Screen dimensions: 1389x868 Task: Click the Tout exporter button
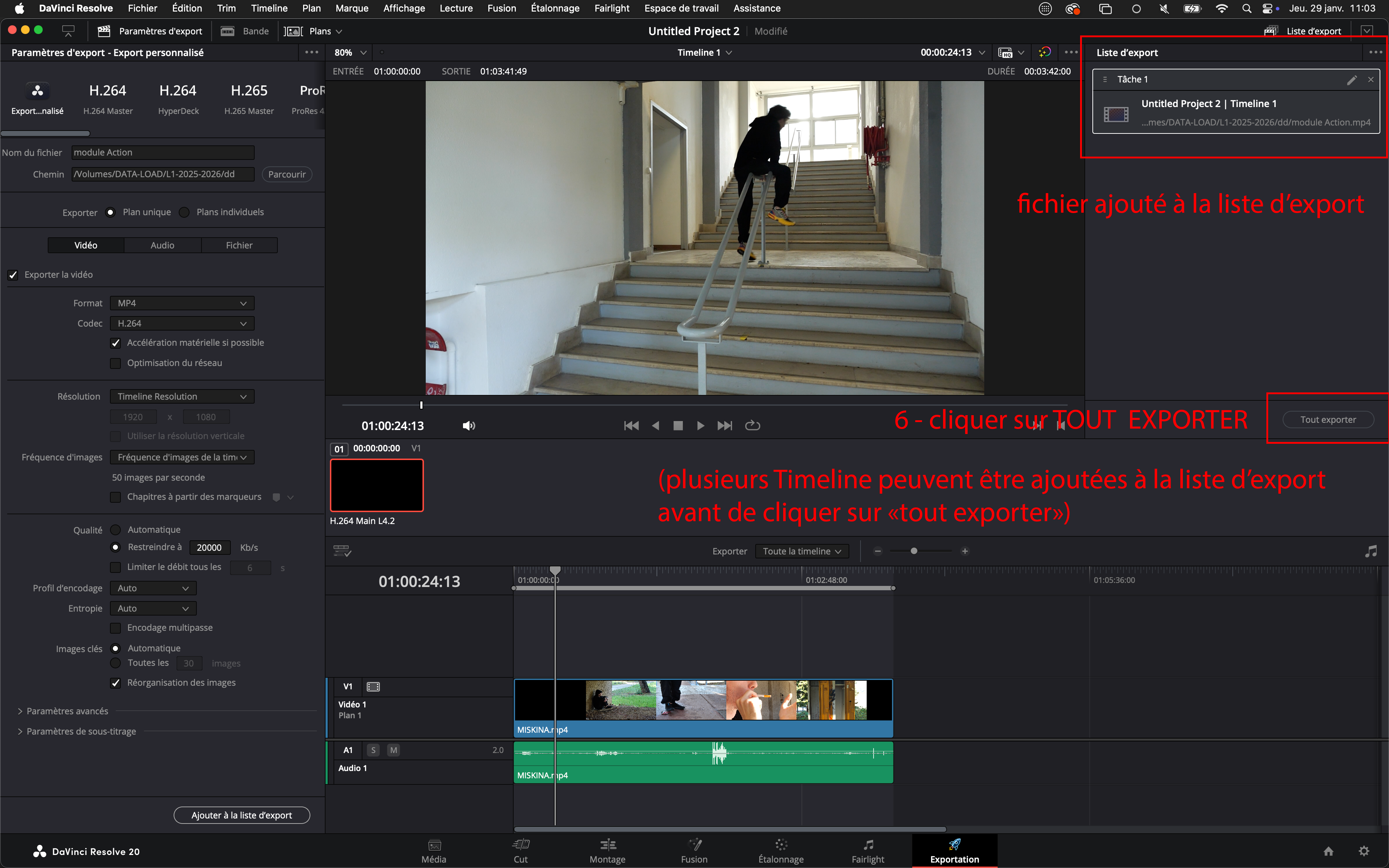point(1328,419)
